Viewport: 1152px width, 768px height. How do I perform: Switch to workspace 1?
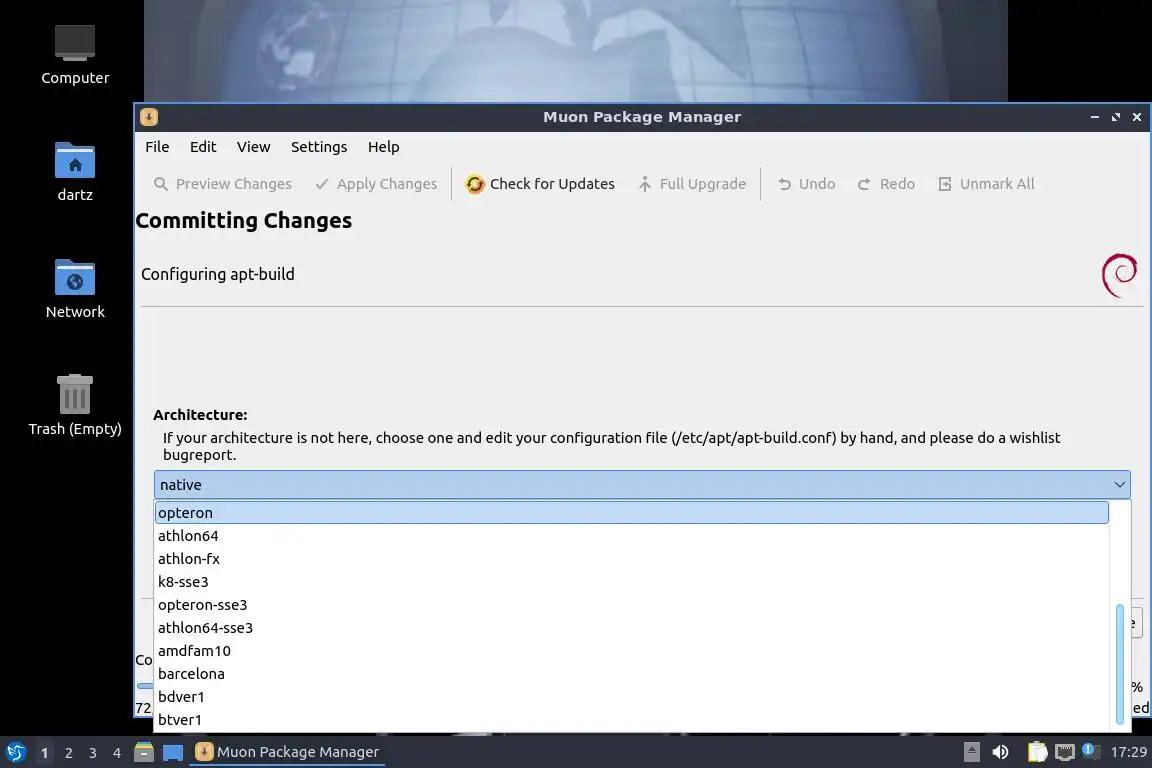point(45,753)
